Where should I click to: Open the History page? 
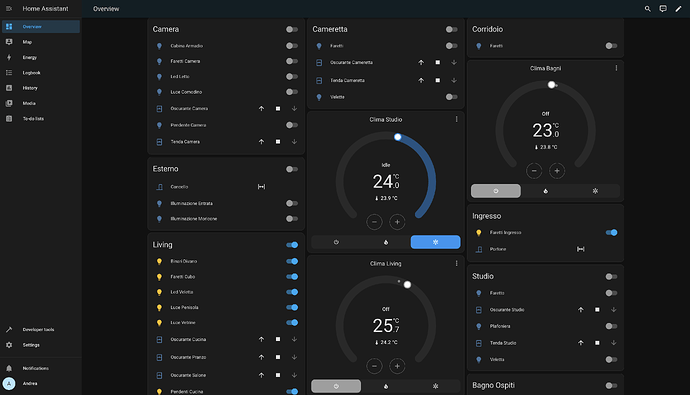41,88
